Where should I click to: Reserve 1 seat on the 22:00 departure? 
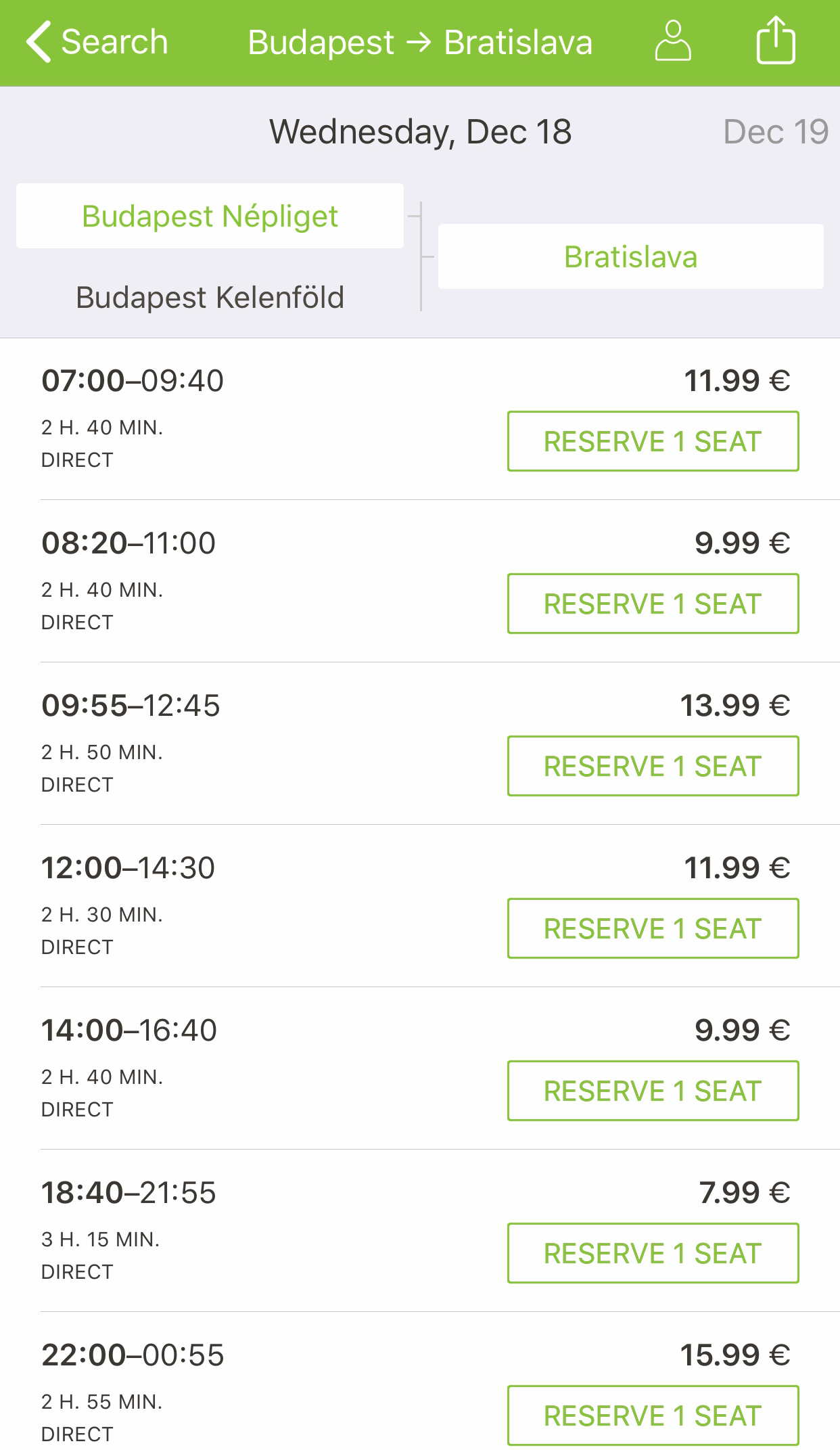coord(653,1415)
